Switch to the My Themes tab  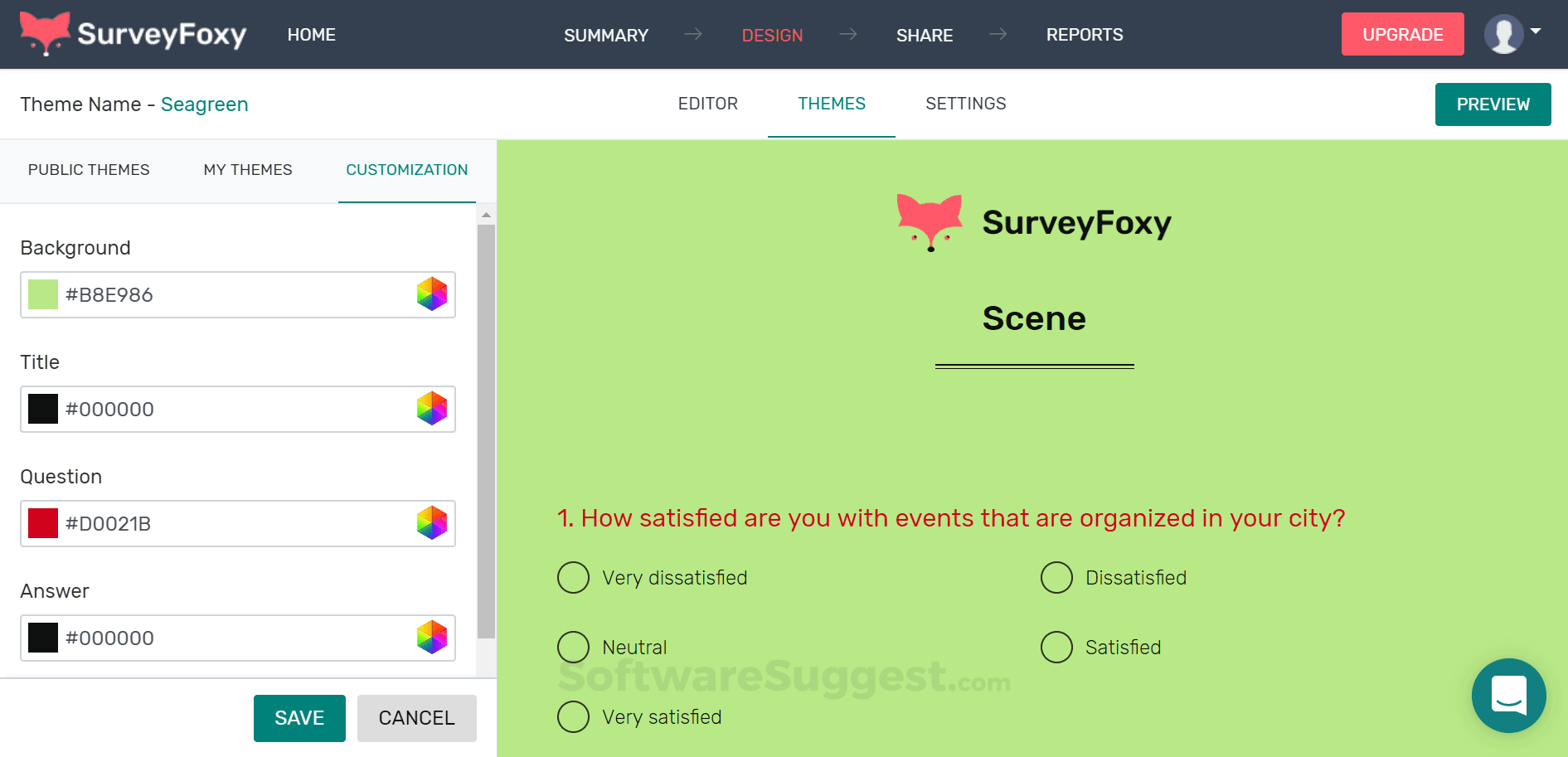tap(248, 170)
